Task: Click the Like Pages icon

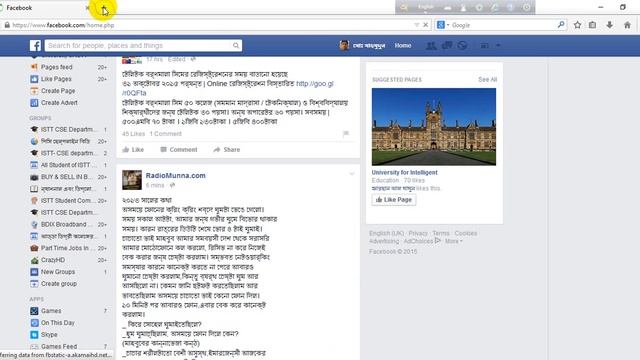Action: click(x=34, y=79)
